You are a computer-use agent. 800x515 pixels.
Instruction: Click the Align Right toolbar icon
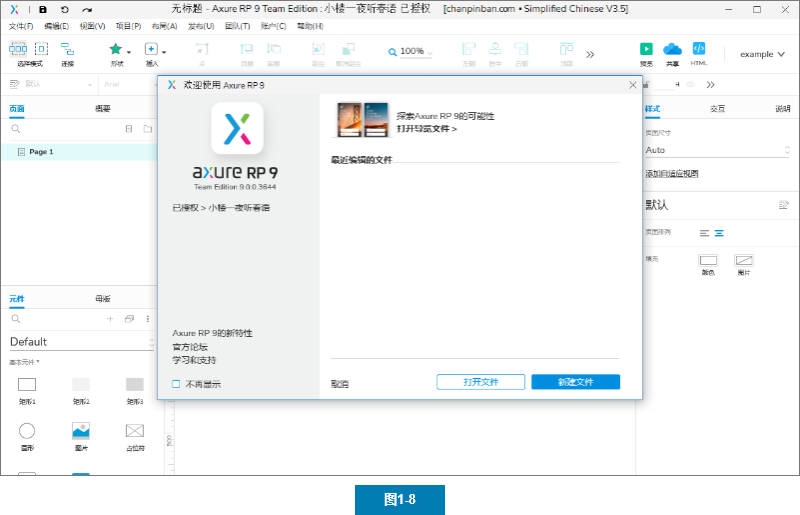coord(521,49)
